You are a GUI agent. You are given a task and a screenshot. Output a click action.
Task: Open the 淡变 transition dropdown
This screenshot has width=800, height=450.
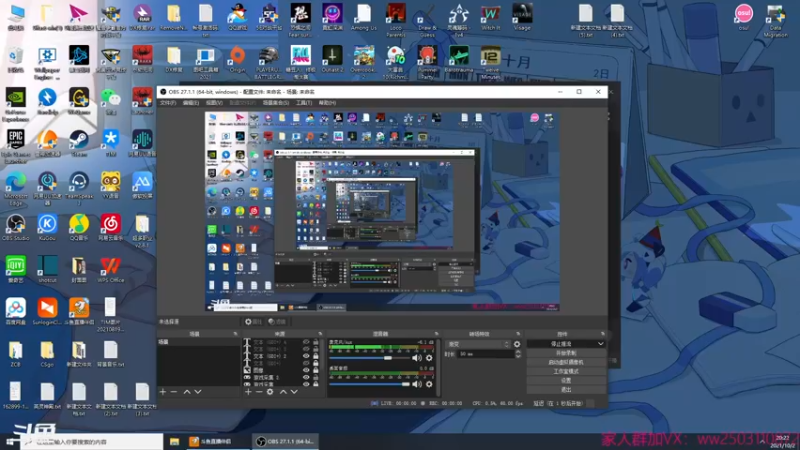(x=478, y=344)
